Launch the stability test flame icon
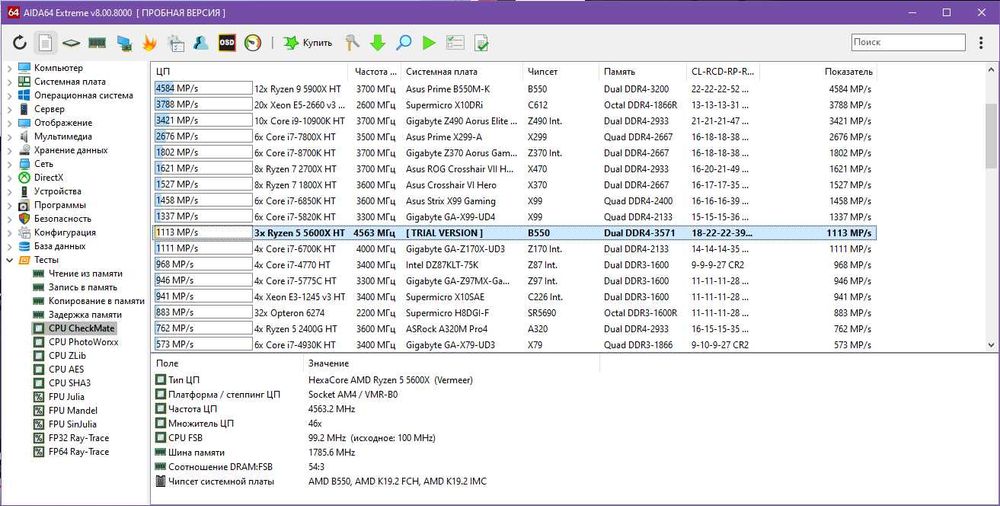Image resolution: width=1000 pixels, height=506 pixels. 149,43
